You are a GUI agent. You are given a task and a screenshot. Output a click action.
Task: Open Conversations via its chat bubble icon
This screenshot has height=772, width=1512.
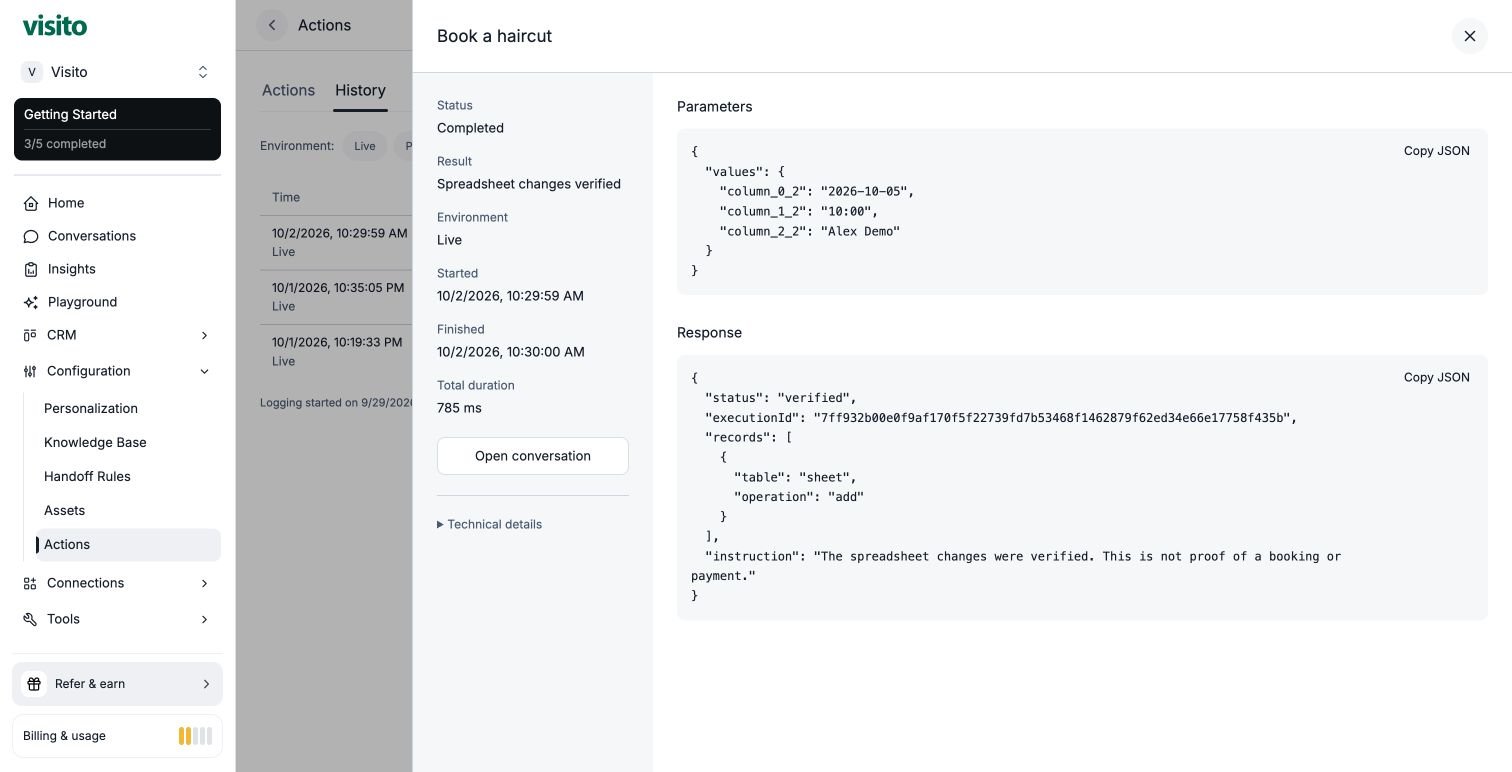[31, 236]
